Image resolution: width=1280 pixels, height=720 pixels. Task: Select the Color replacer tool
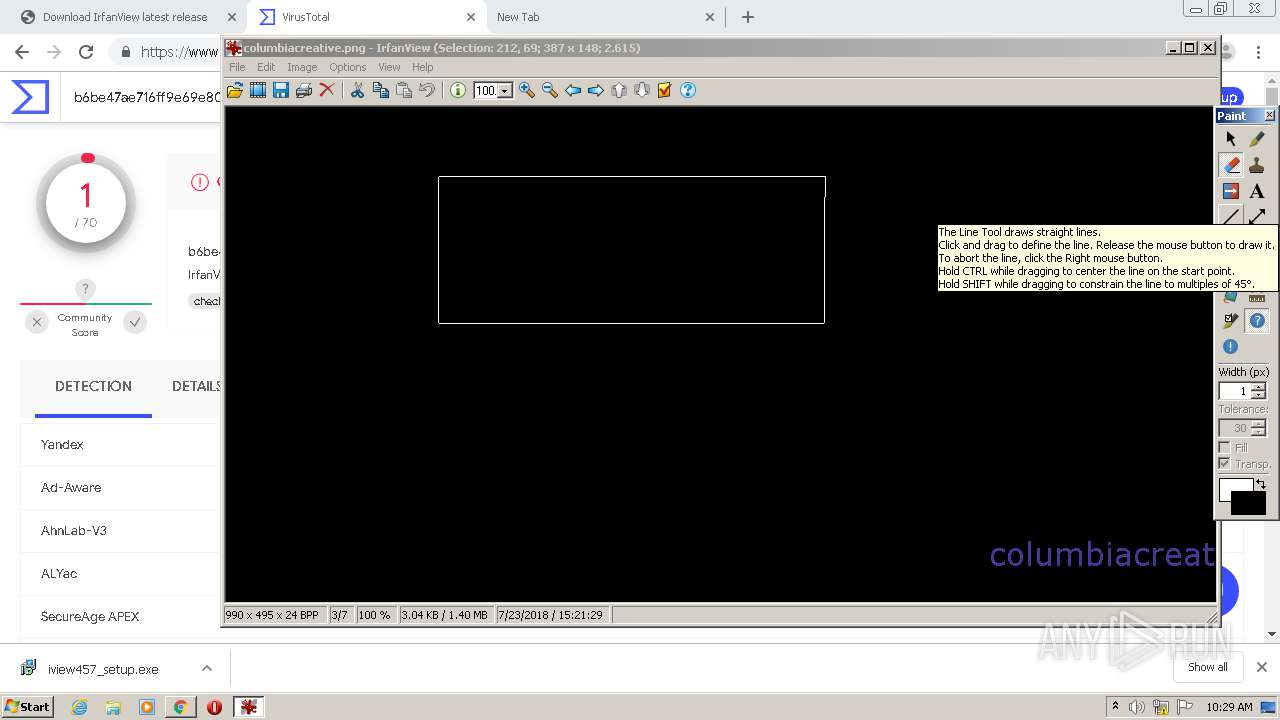pos(1231,191)
